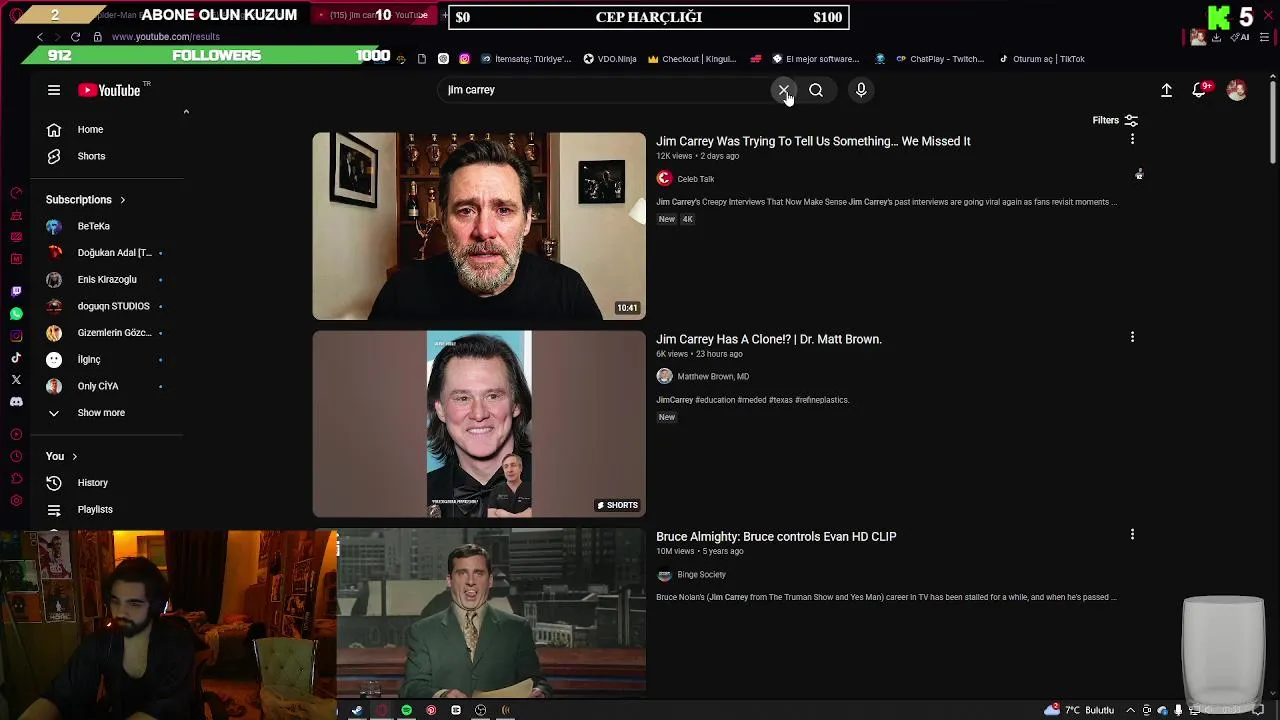Viewport: 1280px width, 720px height.
Task: Run the search with magnifier button
Action: (816, 90)
